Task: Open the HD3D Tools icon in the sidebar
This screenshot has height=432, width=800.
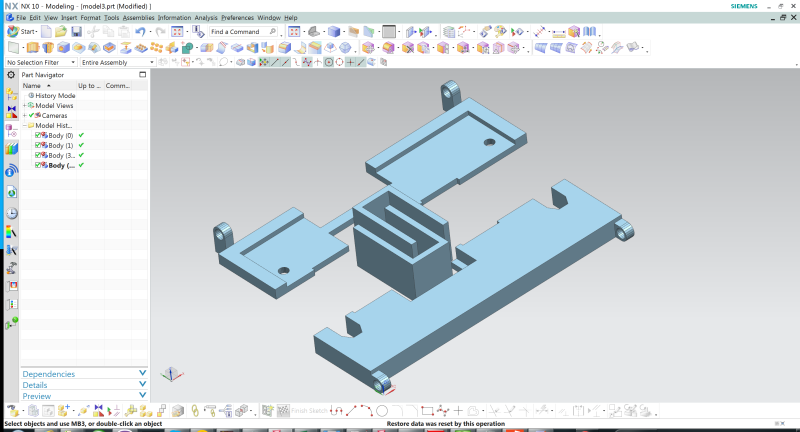Action: tap(11, 170)
